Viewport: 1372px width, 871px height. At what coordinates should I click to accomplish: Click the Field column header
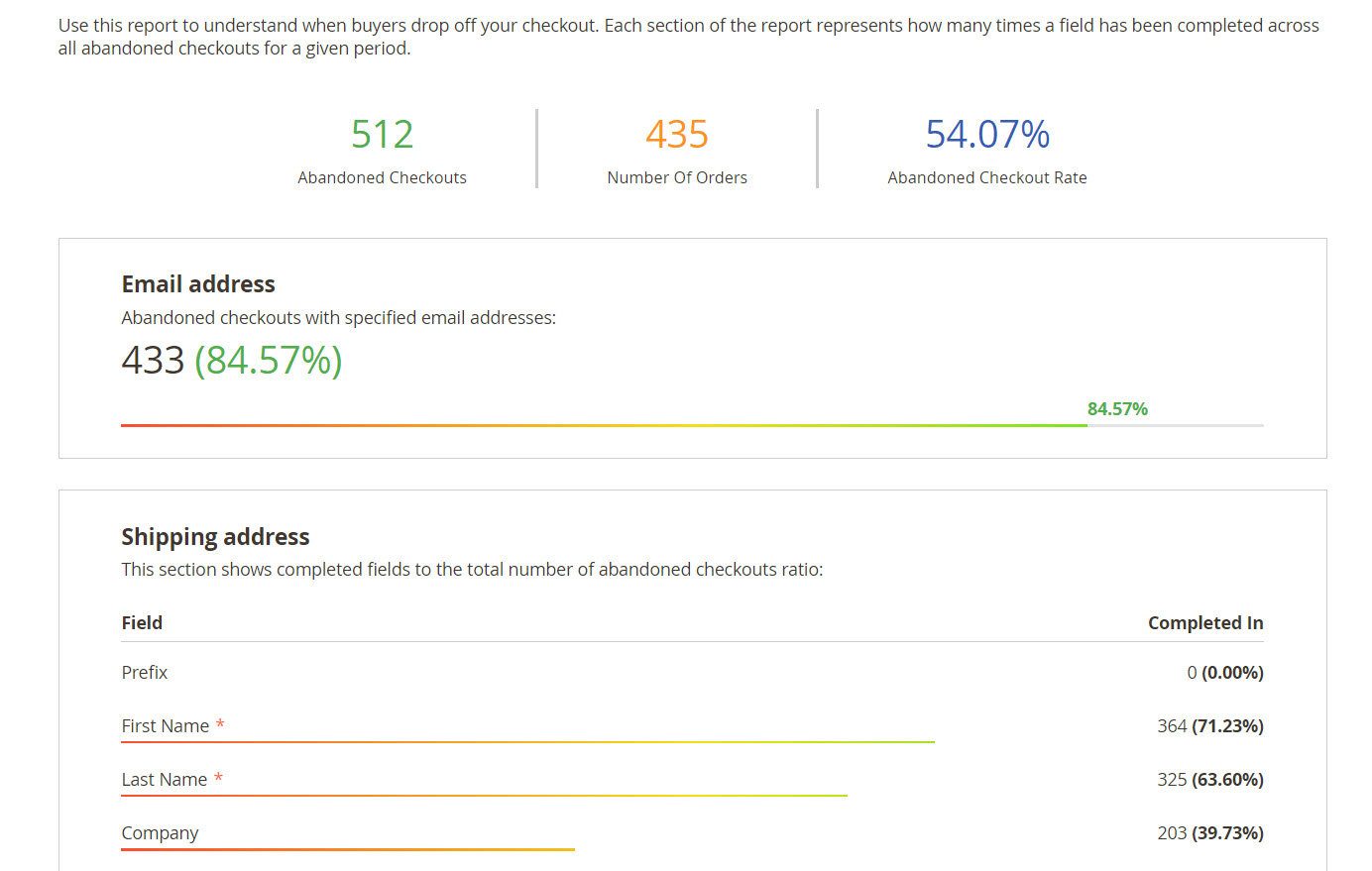click(142, 623)
